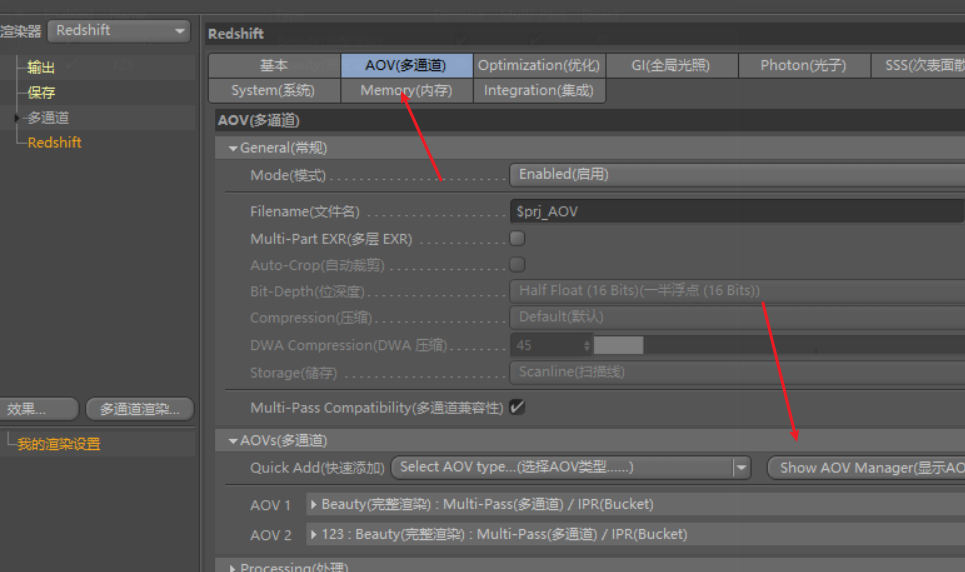Click the Mode(模式) label
Image resolution: width=965 pixels, height=572 pixels.
pyautogui.click(x=288, y=175)
